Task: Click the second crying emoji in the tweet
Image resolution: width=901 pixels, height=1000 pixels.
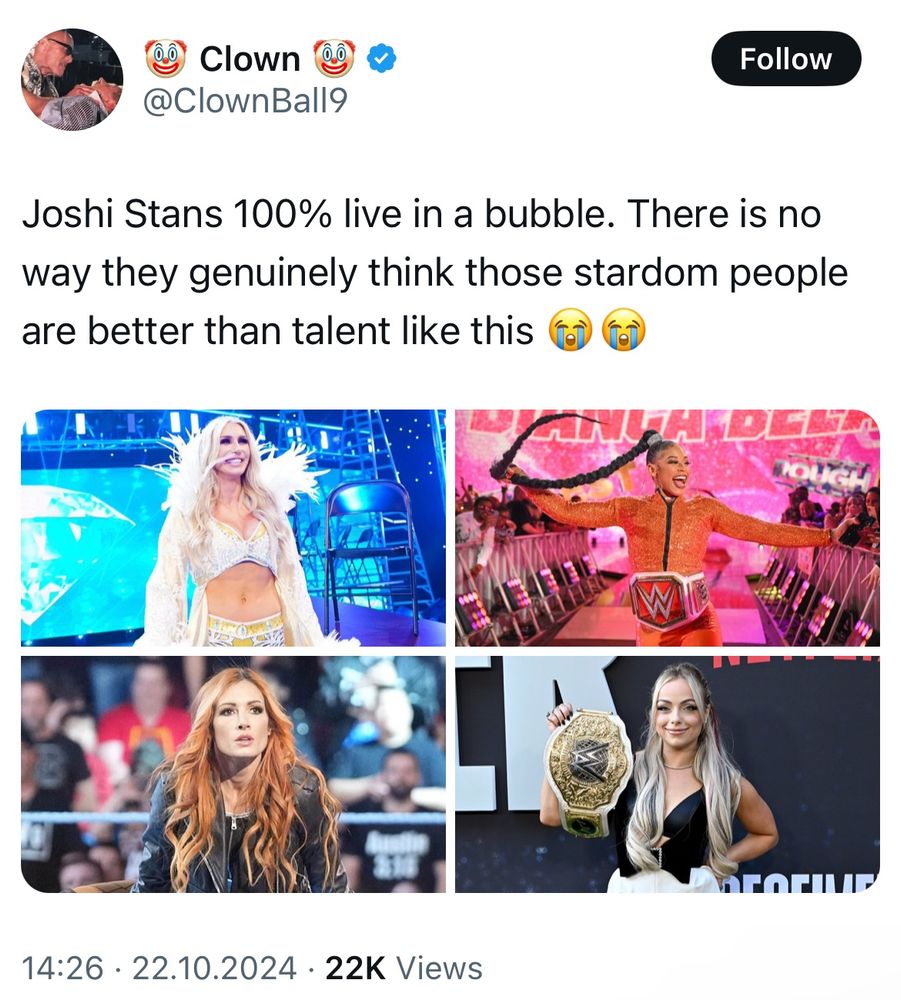Action: coord(624,330)
